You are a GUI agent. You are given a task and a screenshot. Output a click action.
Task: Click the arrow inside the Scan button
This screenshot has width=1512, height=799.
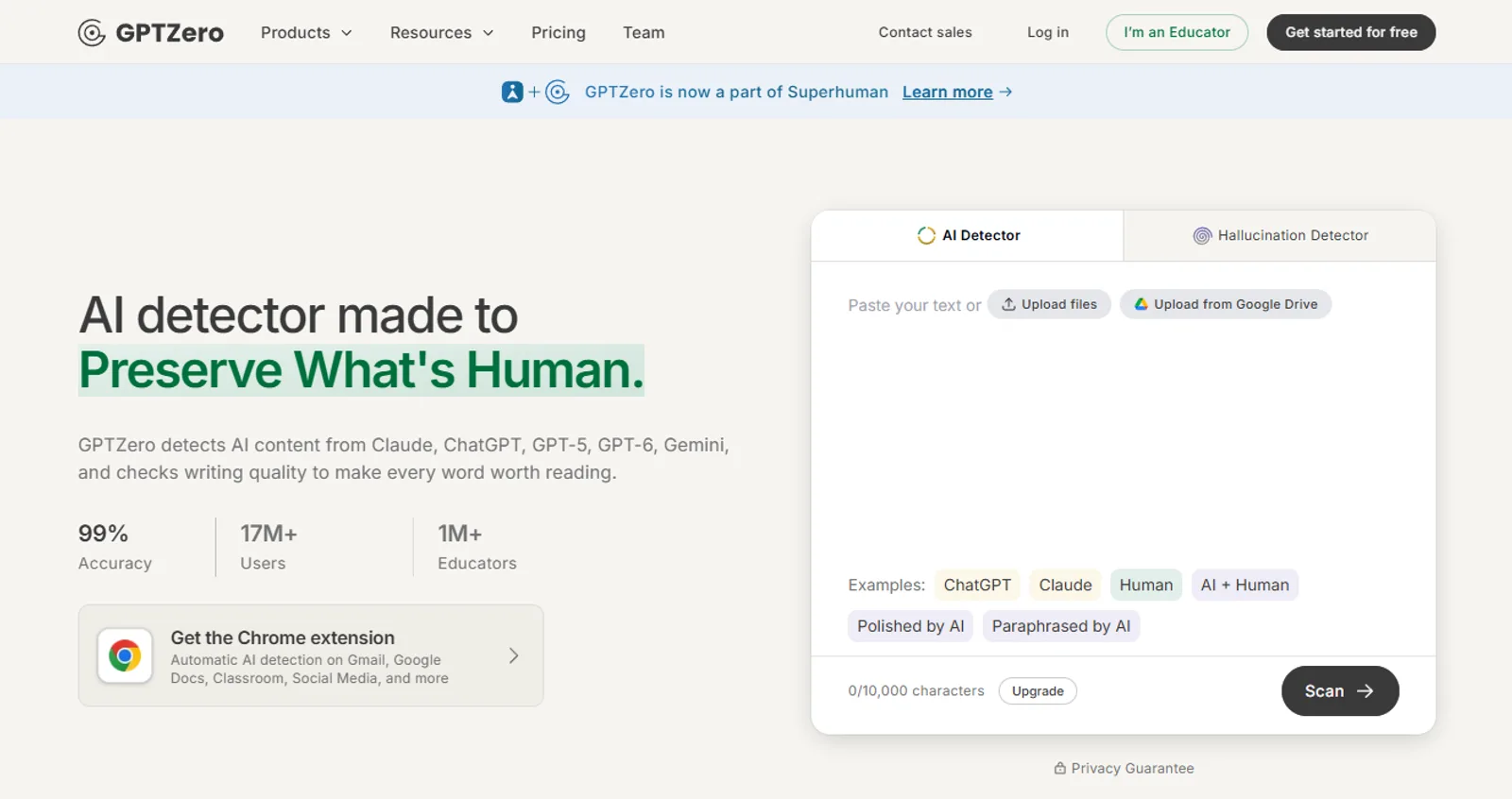(x=1365, y=691)
